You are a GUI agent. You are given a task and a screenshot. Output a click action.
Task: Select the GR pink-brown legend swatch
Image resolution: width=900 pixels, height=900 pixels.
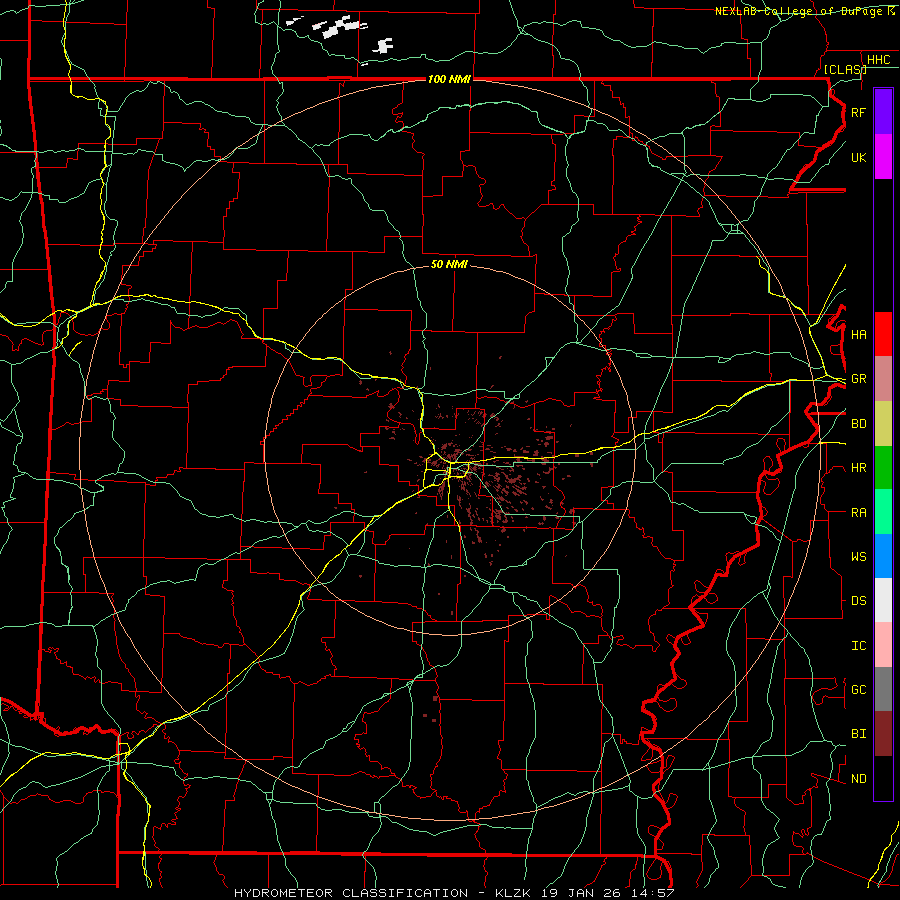click(x=883, y=378)
